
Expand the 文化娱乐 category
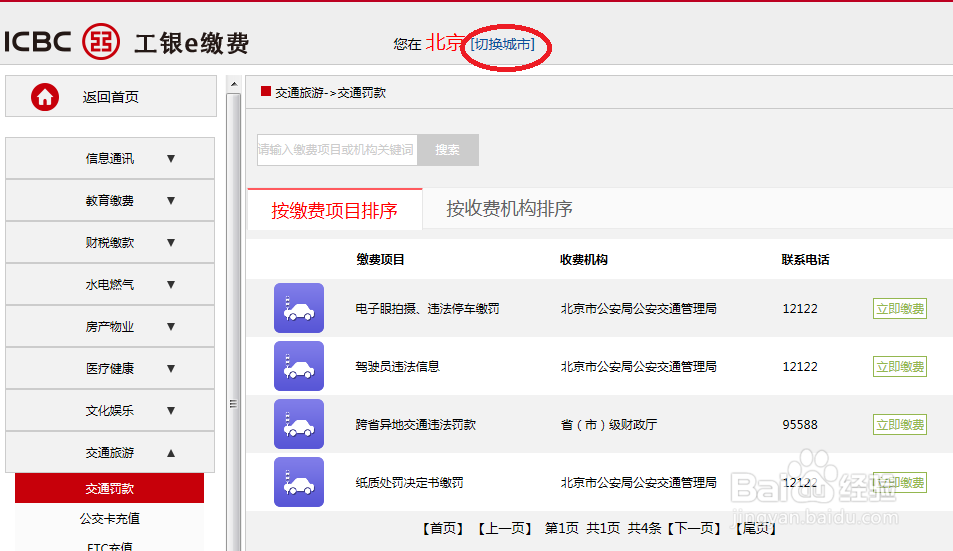pyautogui.click(x=110, y=409)
